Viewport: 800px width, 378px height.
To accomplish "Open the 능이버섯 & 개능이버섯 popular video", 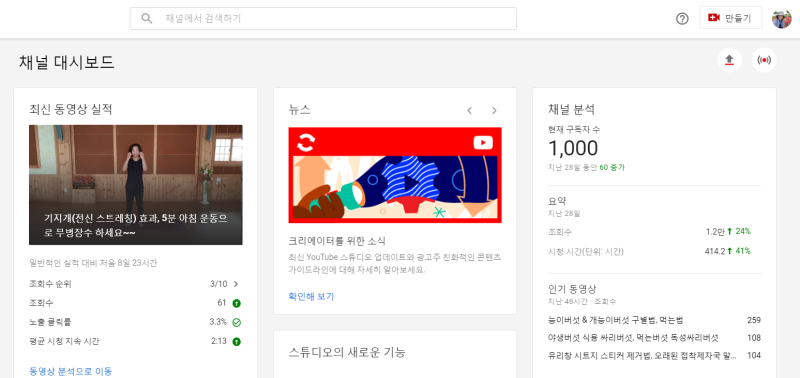I will click(x=654, y=320).
